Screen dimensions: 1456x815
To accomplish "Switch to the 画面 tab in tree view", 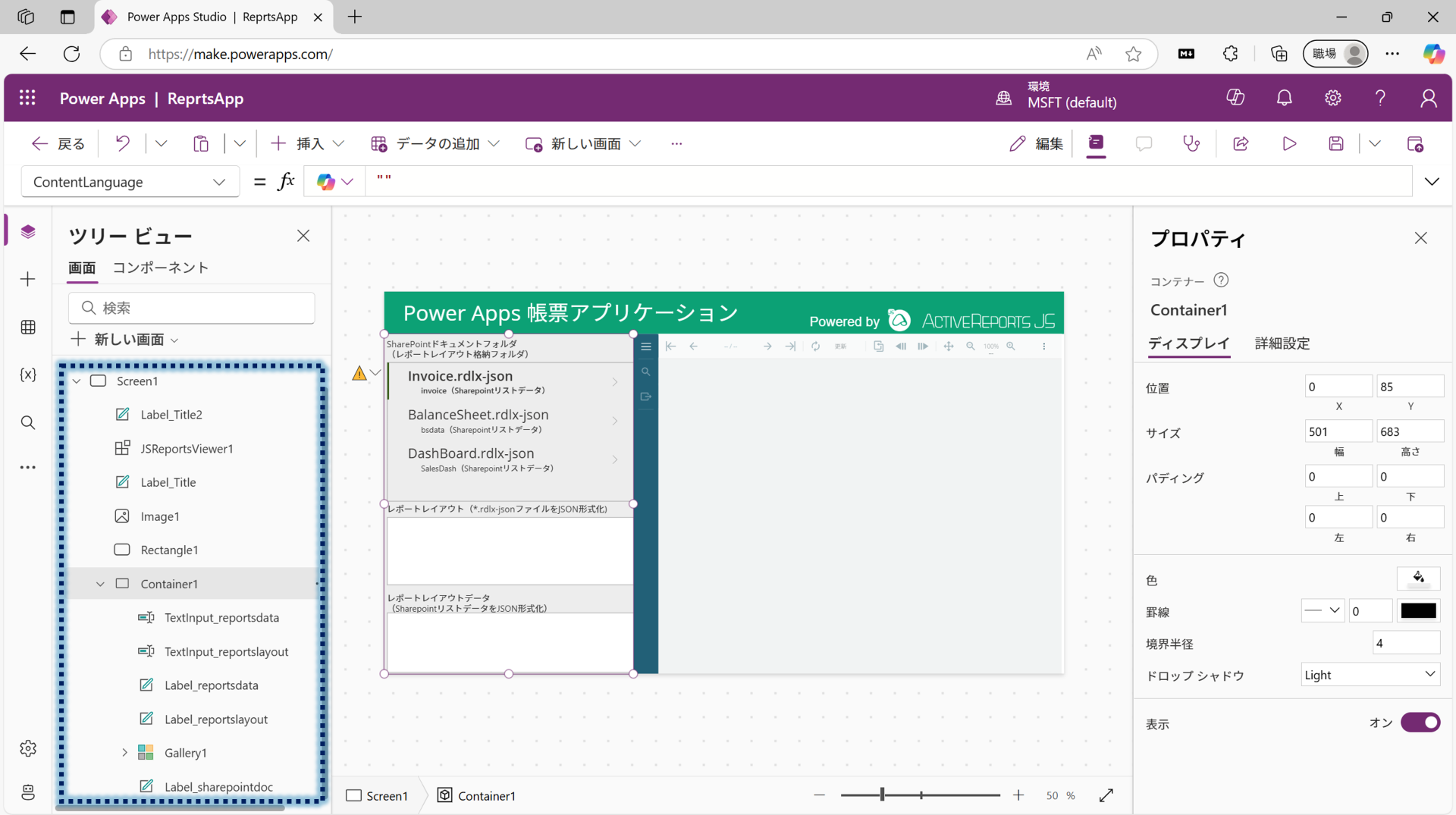I will coord(82,268).
